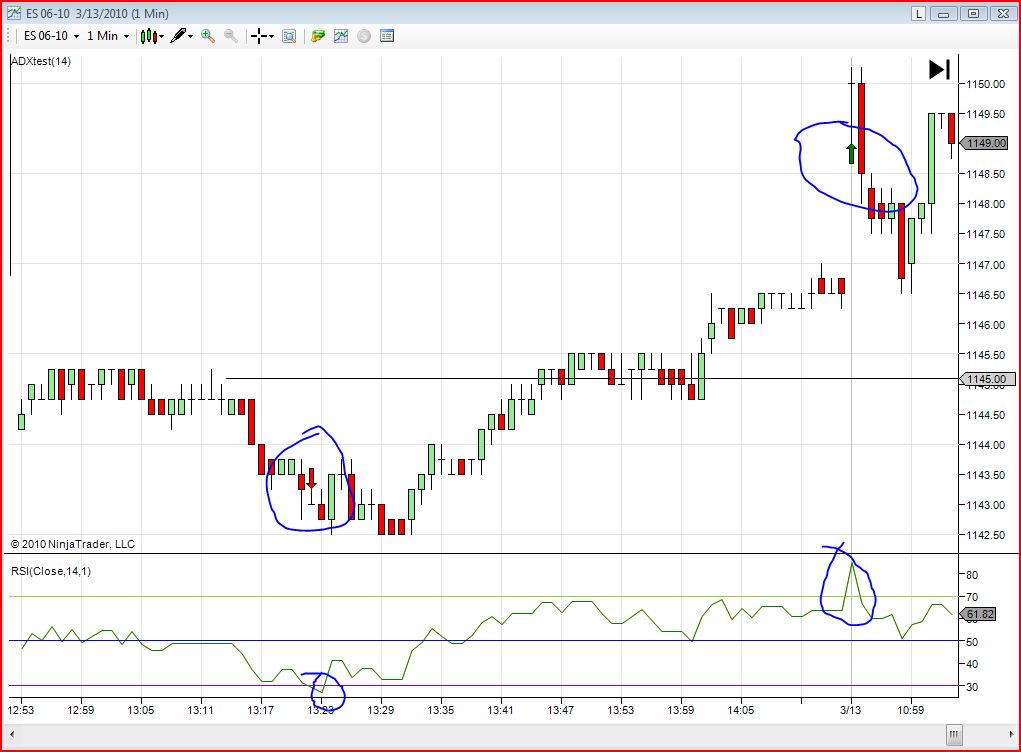
Task: Open the drawing tools dropdown arrow
Action: [190, 36]
